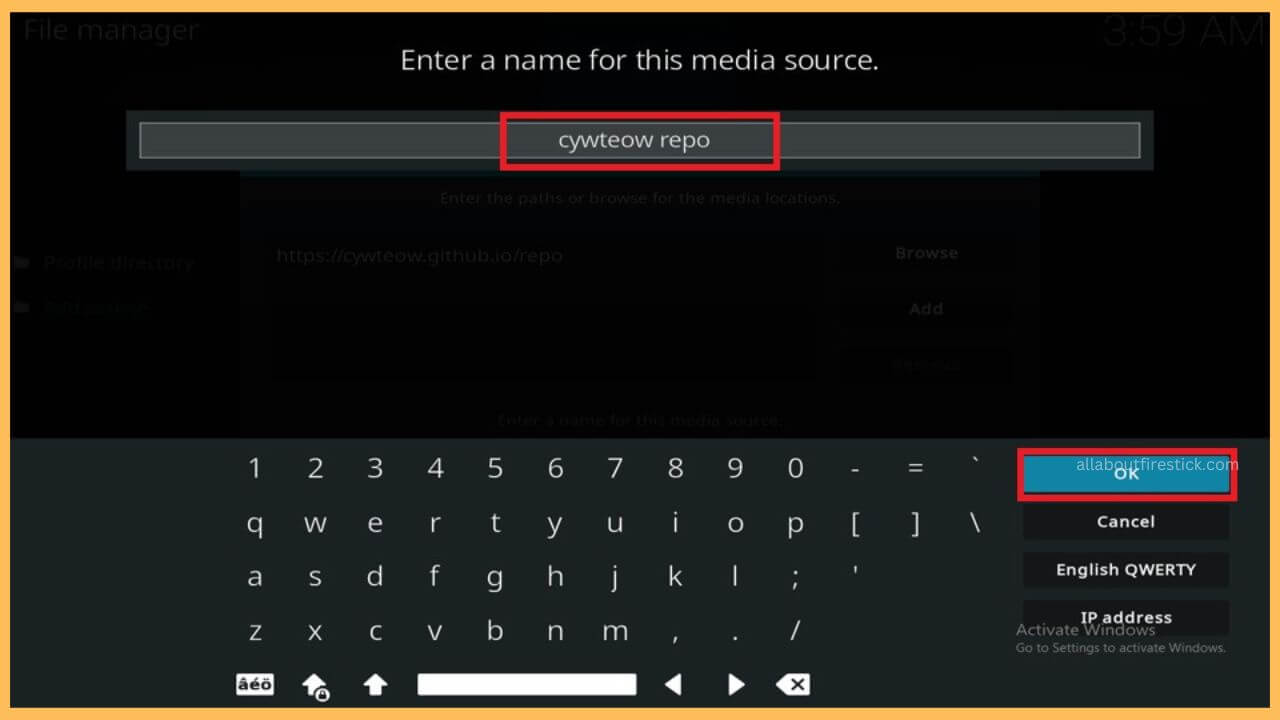Image resolution: width=1280 pixels, height=720 pixels.
Task: Select the cywteow repo name field
Action: point(639,140)
